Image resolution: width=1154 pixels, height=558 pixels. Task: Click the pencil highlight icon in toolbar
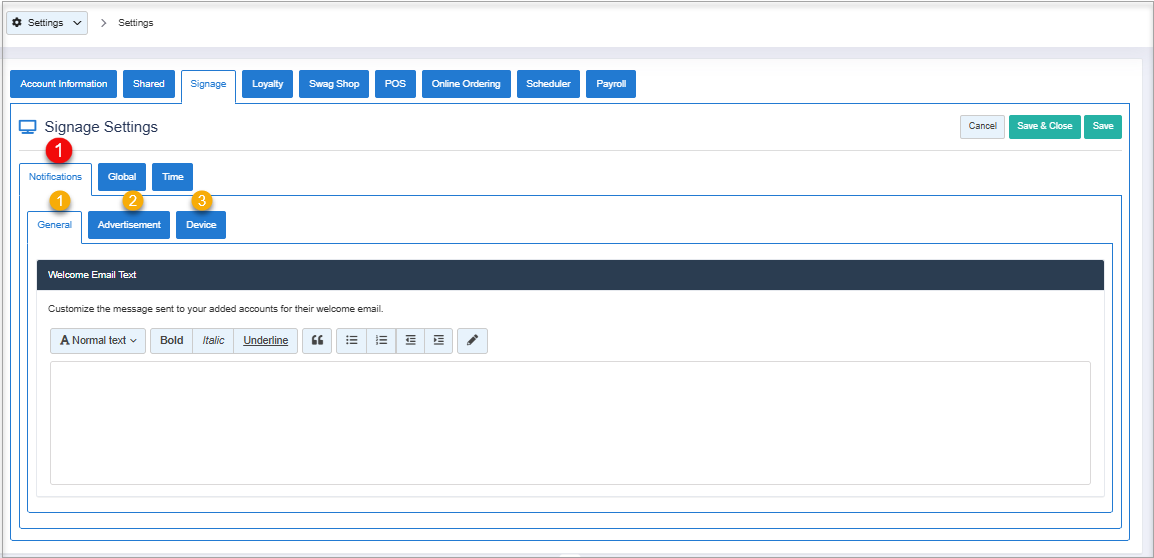[472, 341]
